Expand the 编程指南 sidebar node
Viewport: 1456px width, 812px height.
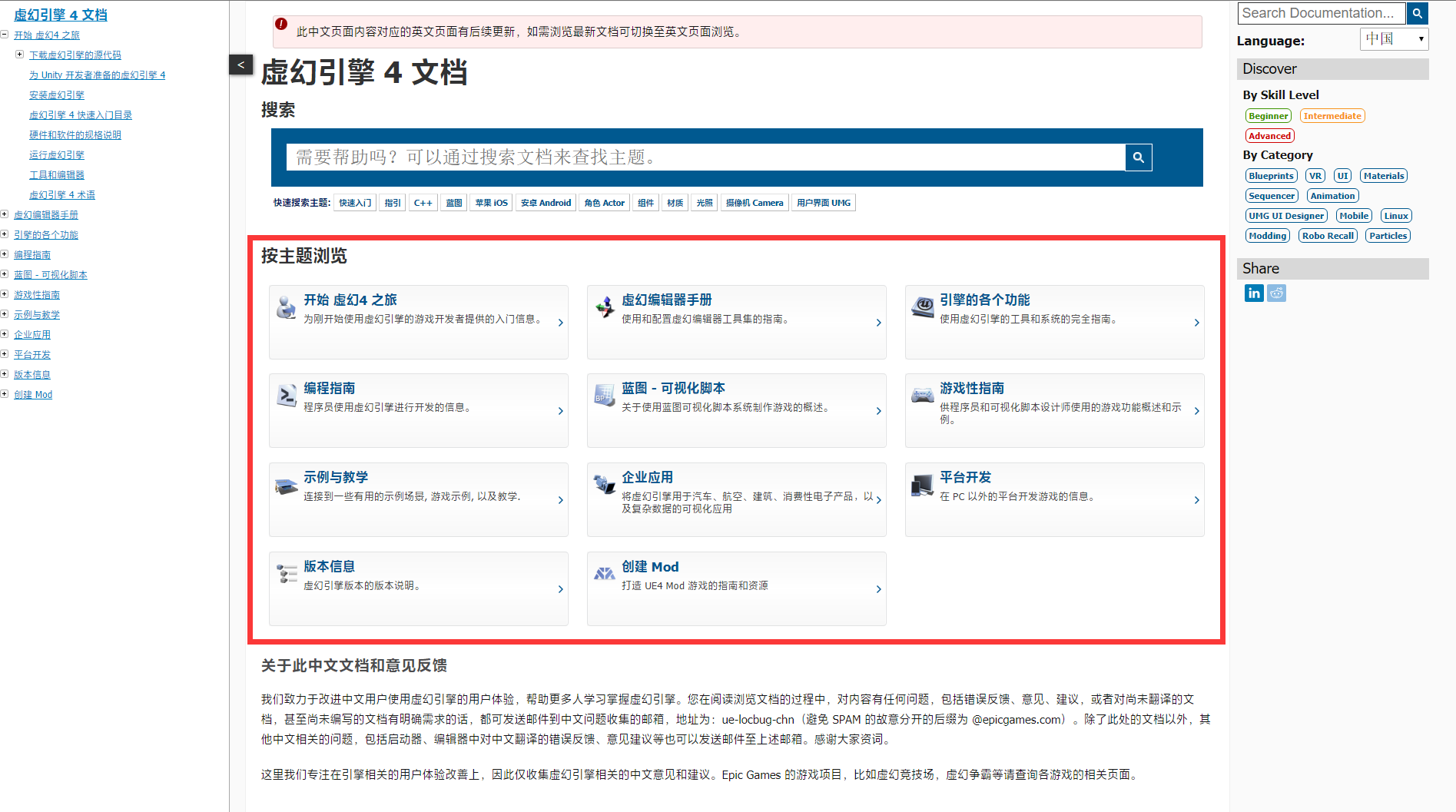(x=5, y=254)
